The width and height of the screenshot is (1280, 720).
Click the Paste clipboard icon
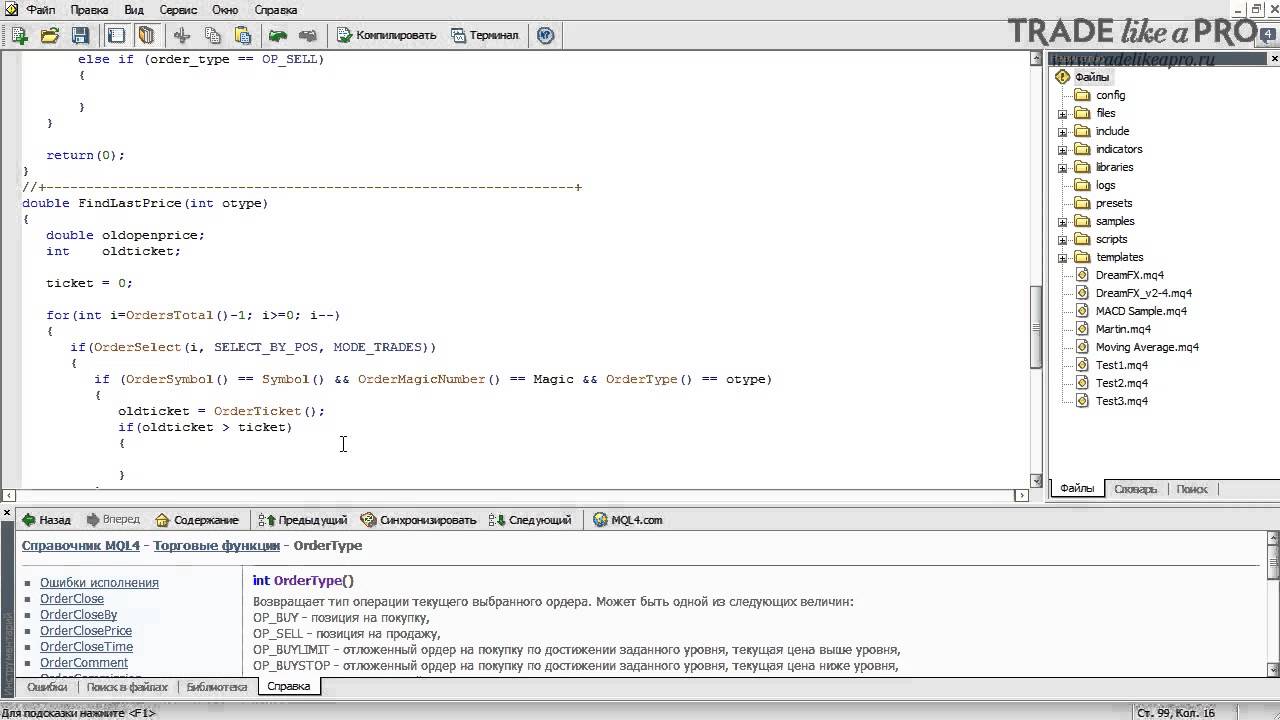pyautogui.click(x=243, y=35)
